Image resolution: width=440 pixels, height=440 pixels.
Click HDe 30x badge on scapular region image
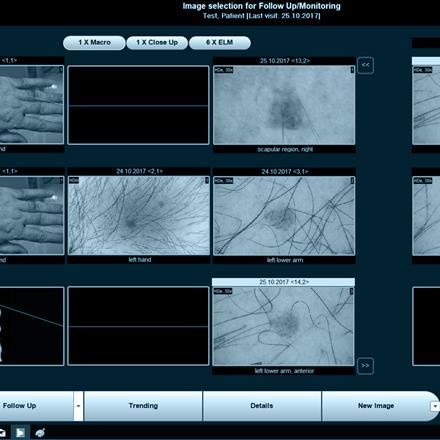click(224, 70)
